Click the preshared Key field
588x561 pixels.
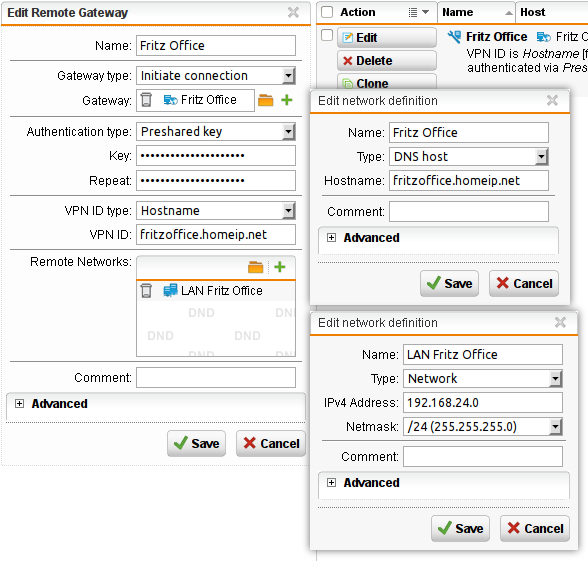coord(216,156)
